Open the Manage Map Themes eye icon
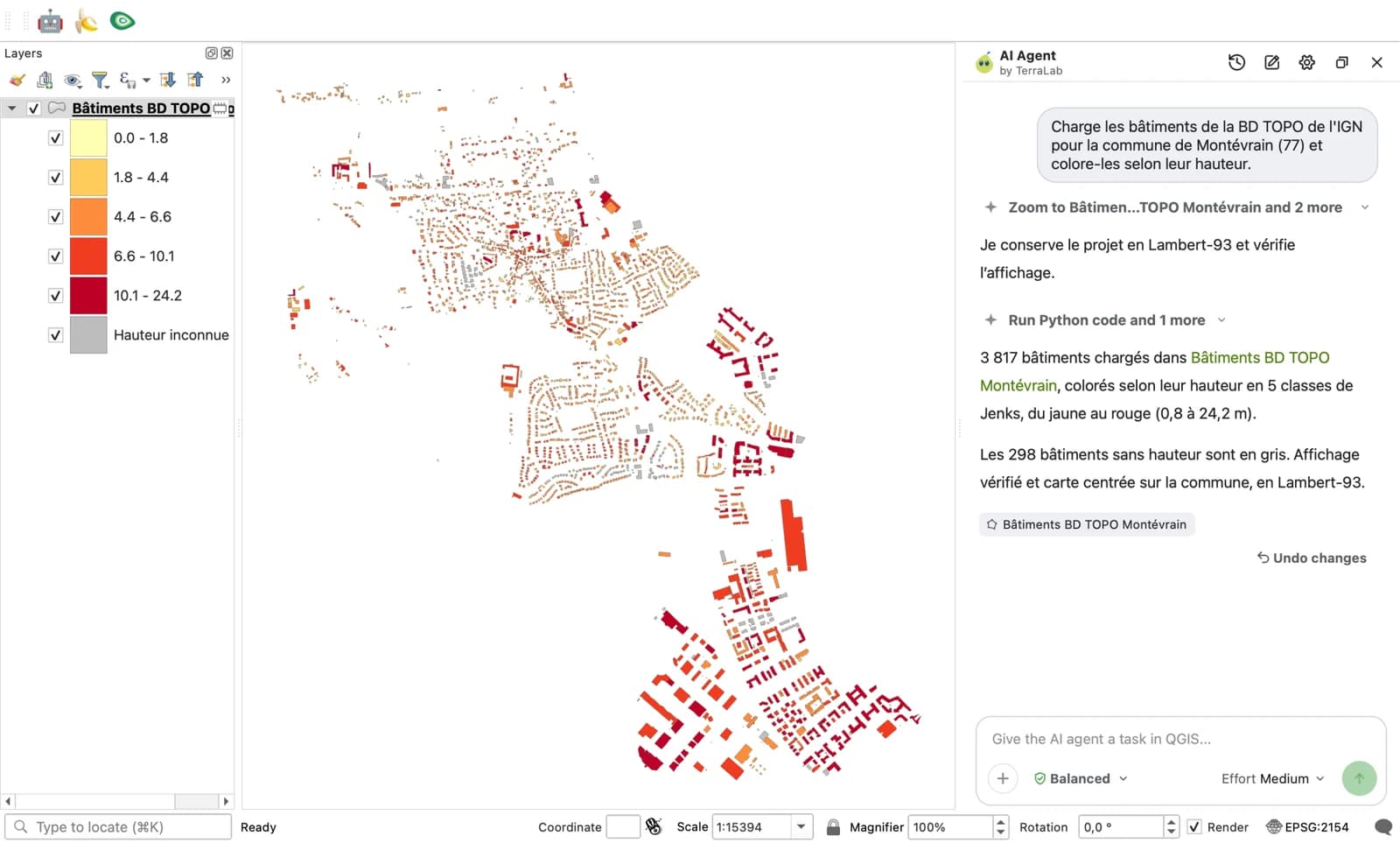The height and width of the screenshot is (843, 1400). (x=73, y=80)
